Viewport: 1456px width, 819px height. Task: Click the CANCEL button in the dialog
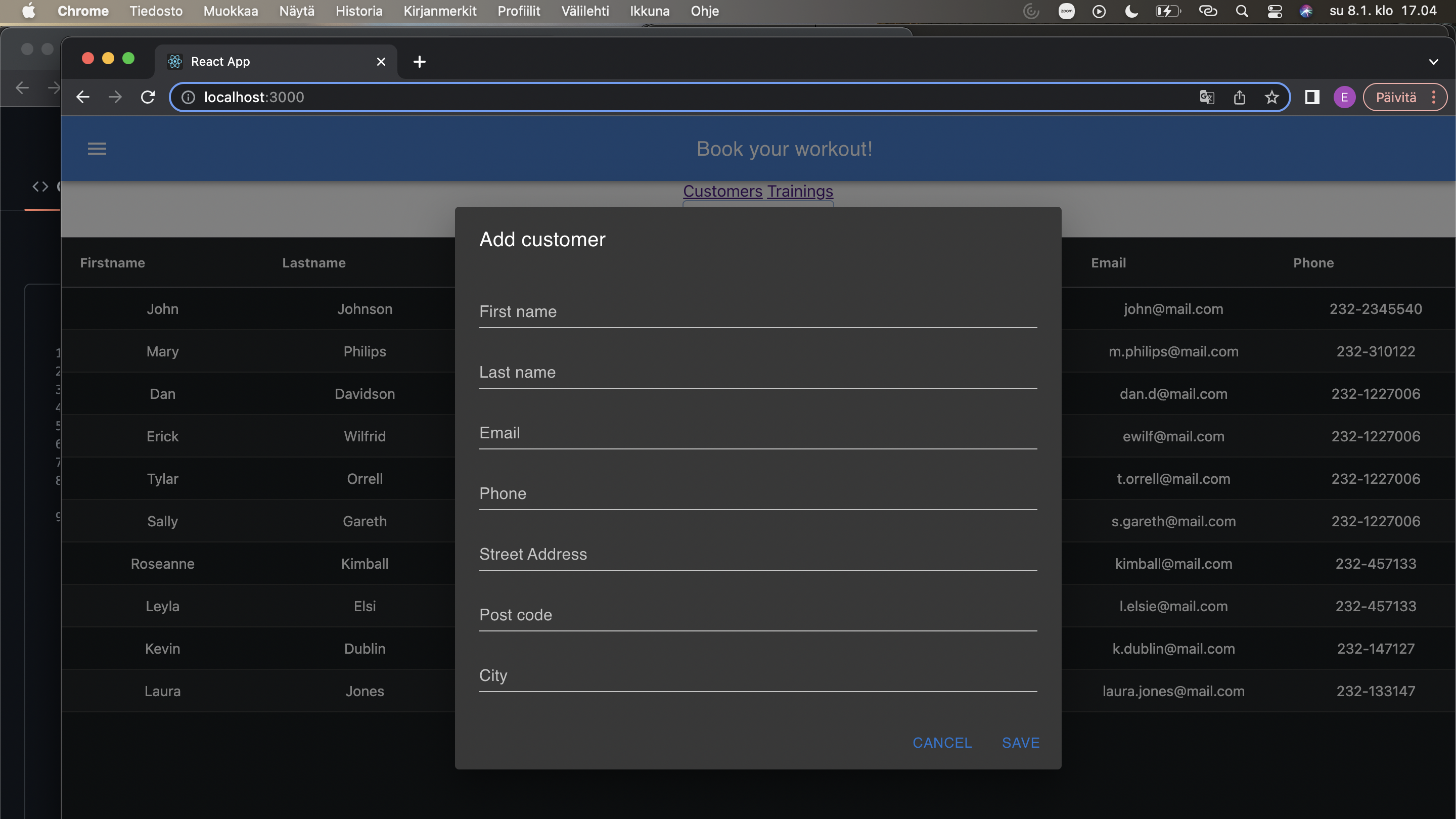point(942,743)
